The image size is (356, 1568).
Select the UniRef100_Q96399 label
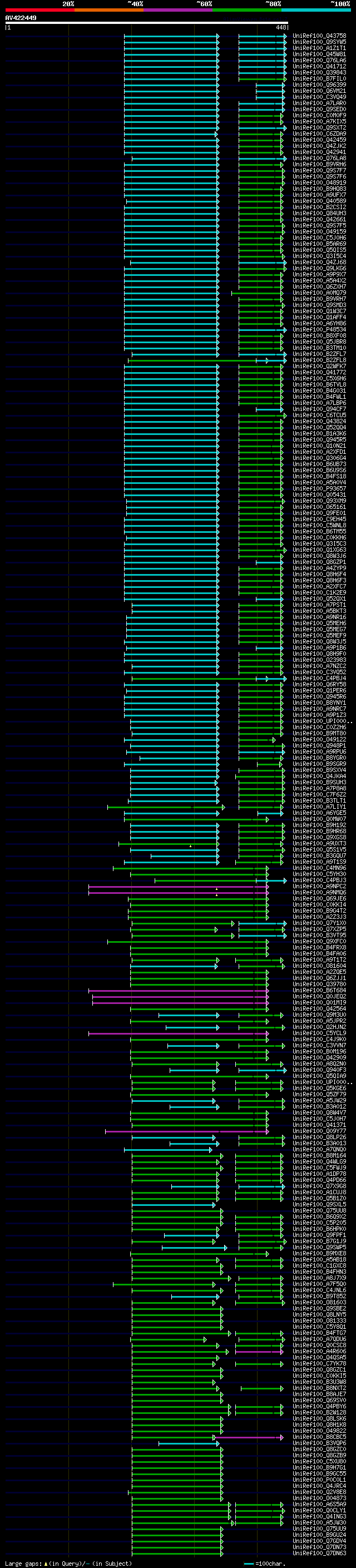pos(319,85)
